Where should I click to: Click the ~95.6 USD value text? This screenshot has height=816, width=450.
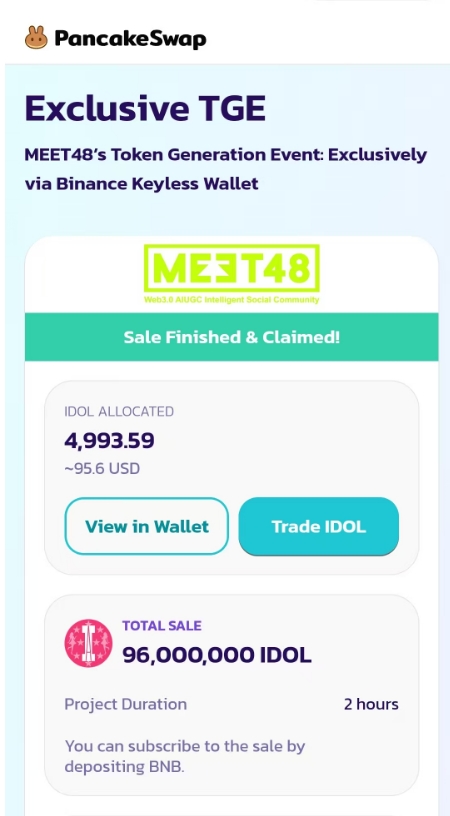tap(102, 468)
